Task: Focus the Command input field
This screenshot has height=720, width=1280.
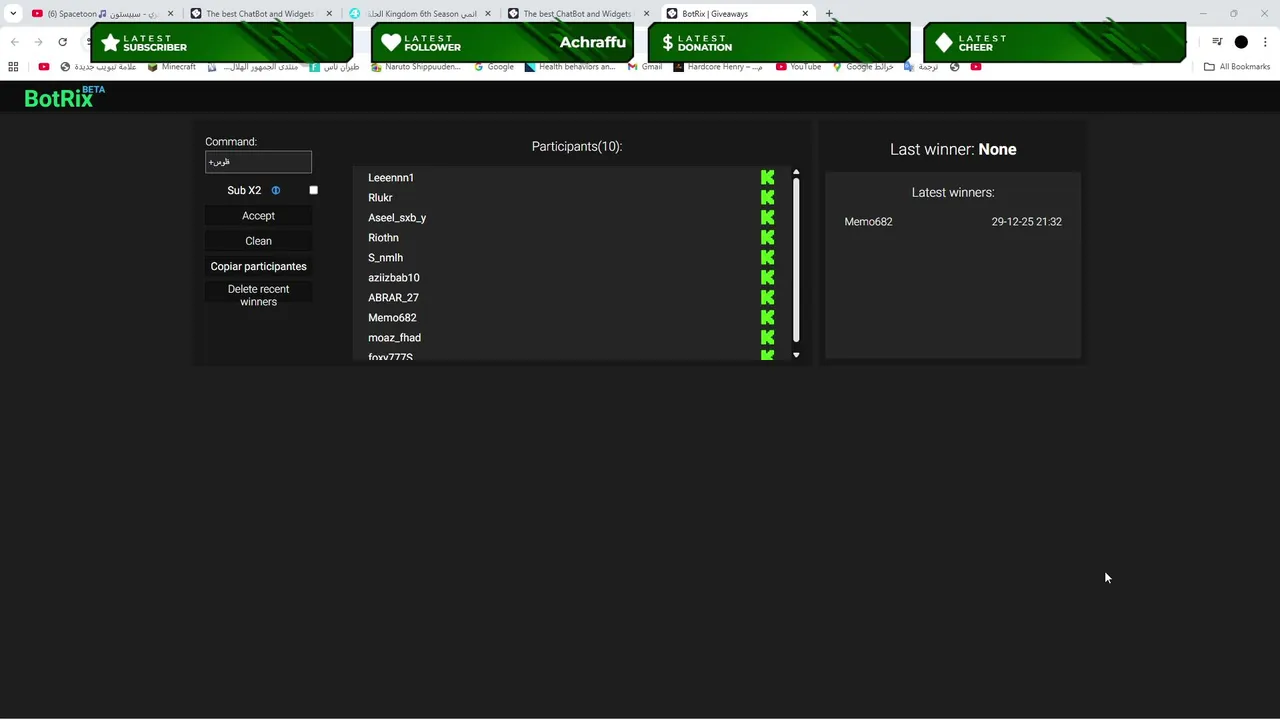Action: pyautogui.click(x=258, y=162)
